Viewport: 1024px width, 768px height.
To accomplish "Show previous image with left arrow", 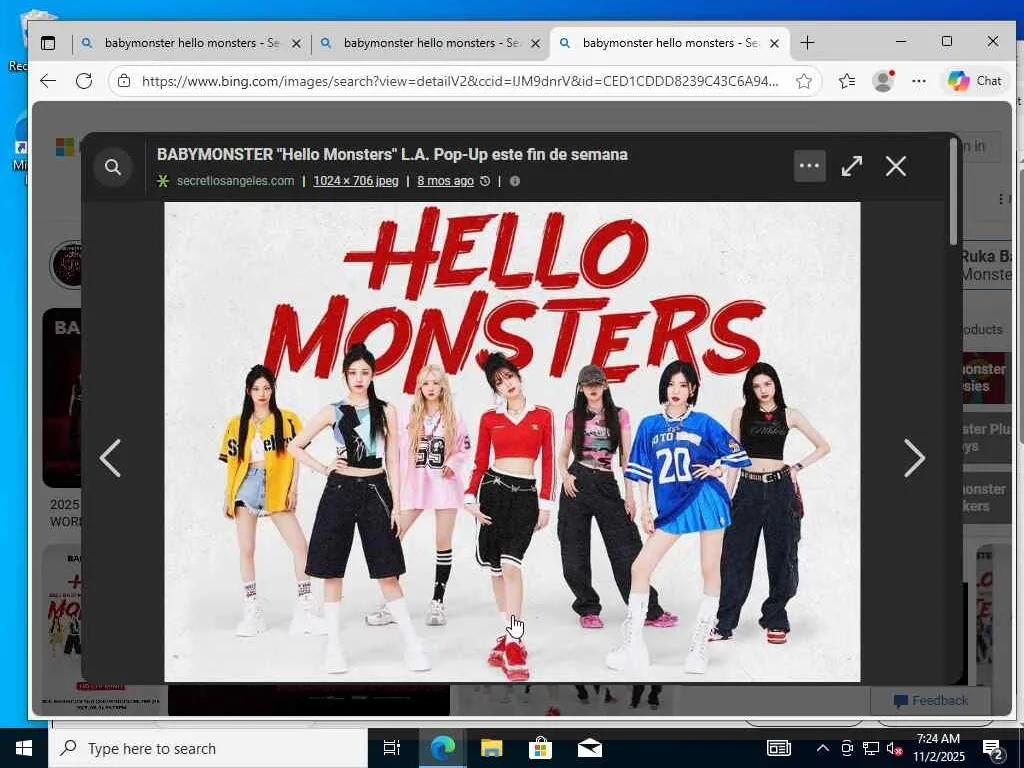I will pyautogui.click(x=110, y=458).
